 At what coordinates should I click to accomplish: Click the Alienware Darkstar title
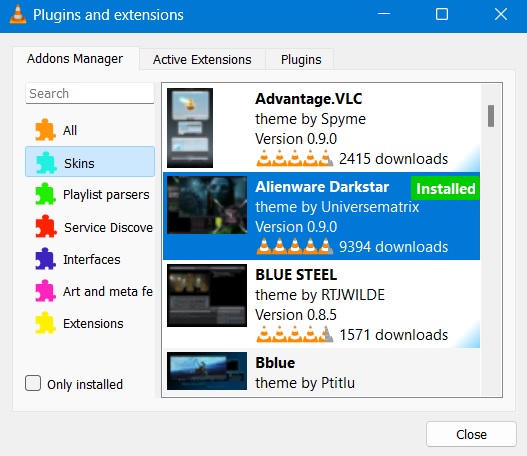pyautogui.click(x=322, y=187)
